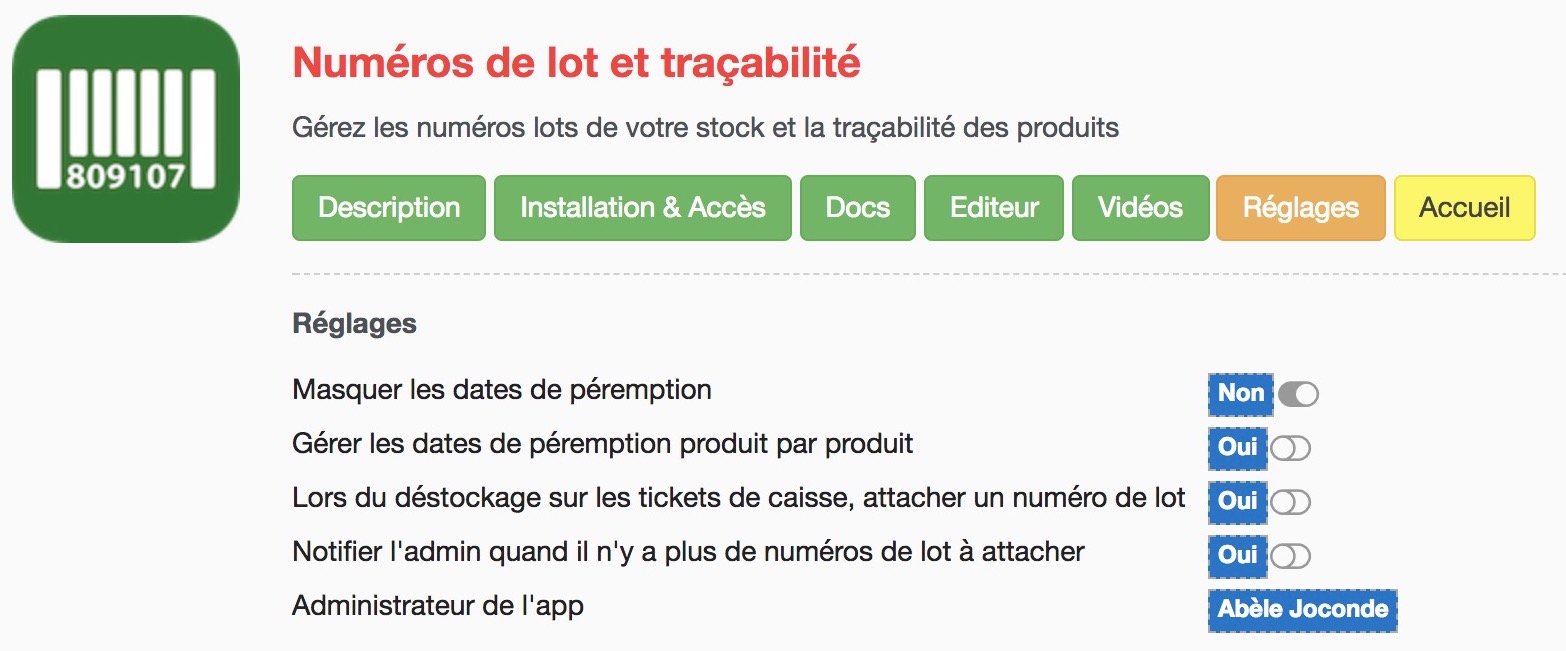This screenshot has width=1566, height=651.
Task: Open the orange Réglages tab
Action: coord(1301,208)
